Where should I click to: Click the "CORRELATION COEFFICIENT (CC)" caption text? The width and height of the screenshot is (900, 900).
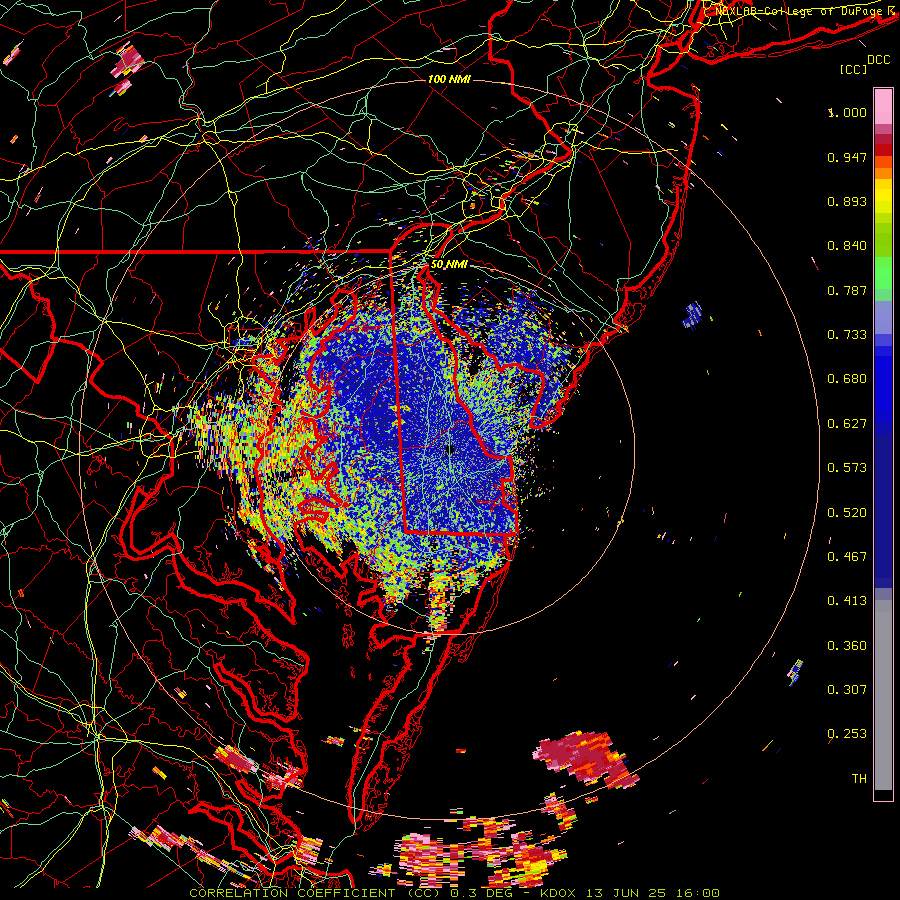pos(317,893)
